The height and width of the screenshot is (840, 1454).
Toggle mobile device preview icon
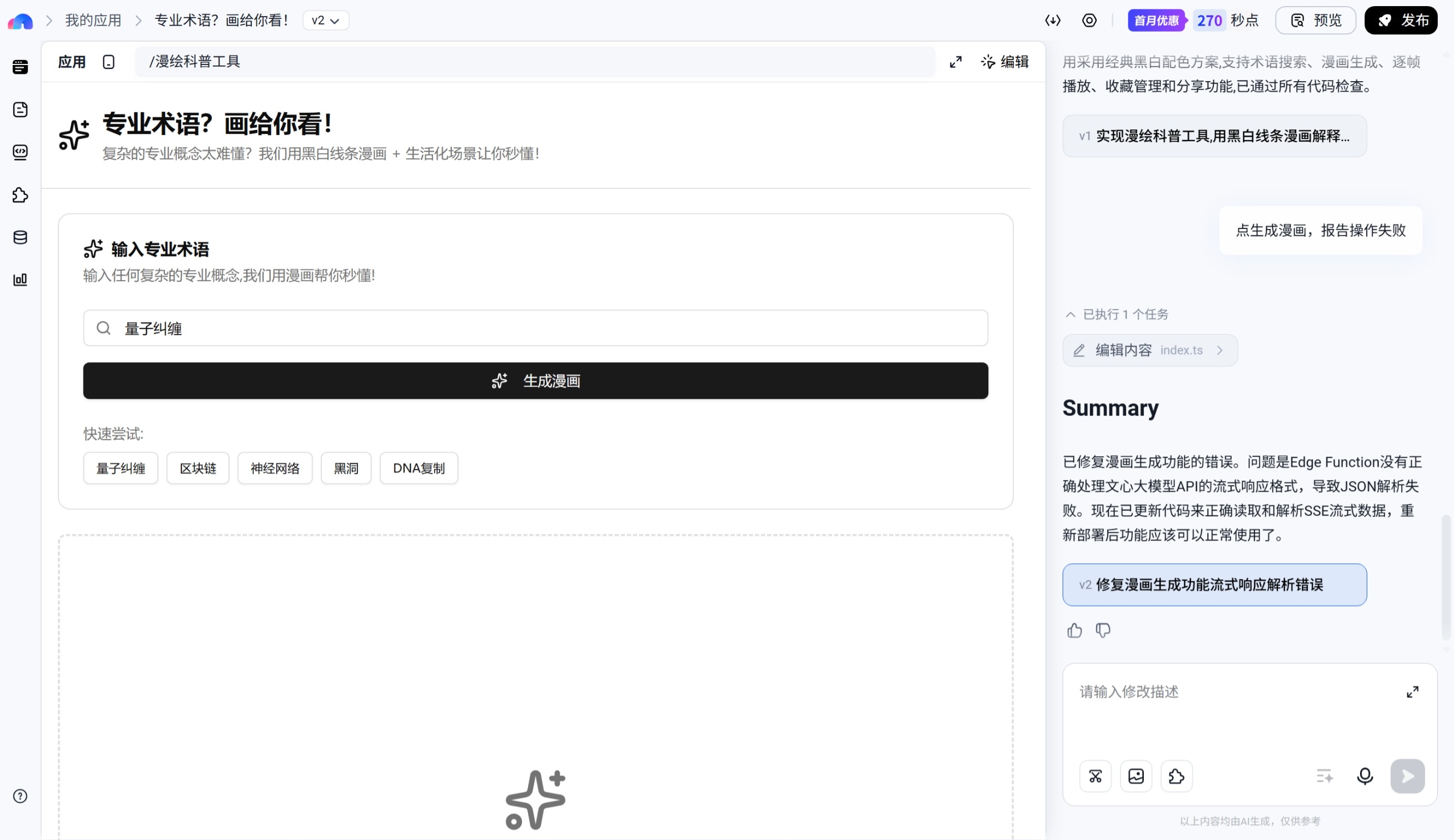coord(108,62)
